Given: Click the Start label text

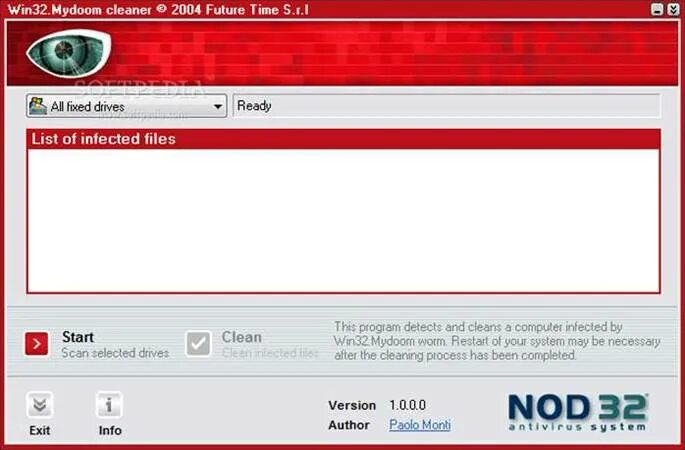Looking at the screenshot, I should 78,337.
